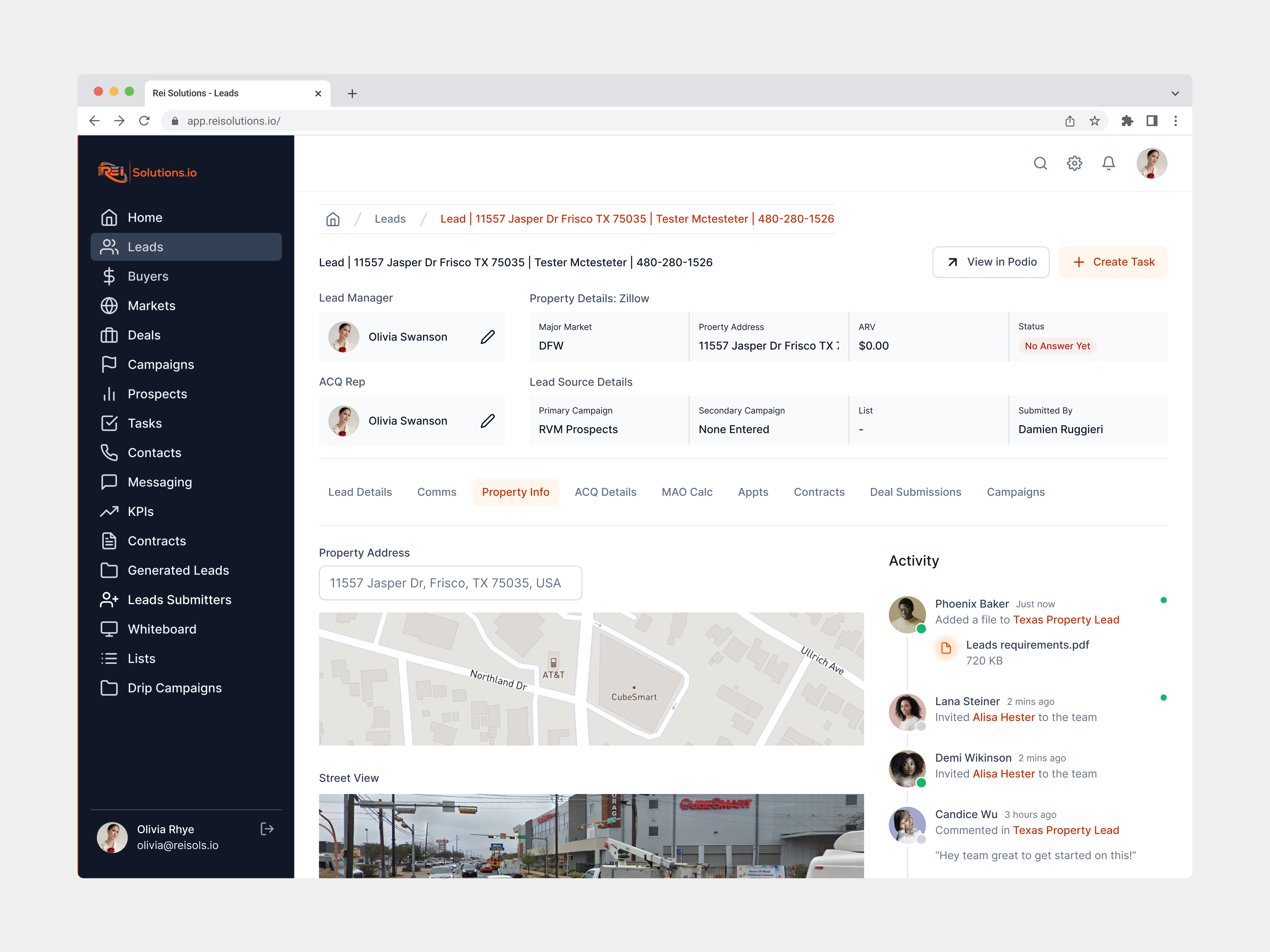Expand the browser tab list chevron
The image size is (1270, 952).
1175,92
